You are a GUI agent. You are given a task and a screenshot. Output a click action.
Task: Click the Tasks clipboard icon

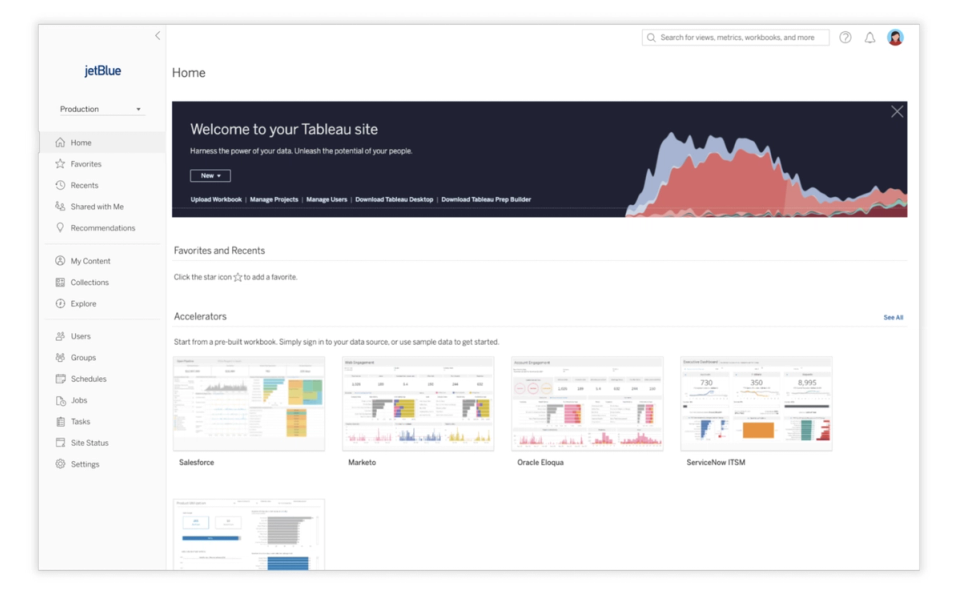click(x=60, y=421)
